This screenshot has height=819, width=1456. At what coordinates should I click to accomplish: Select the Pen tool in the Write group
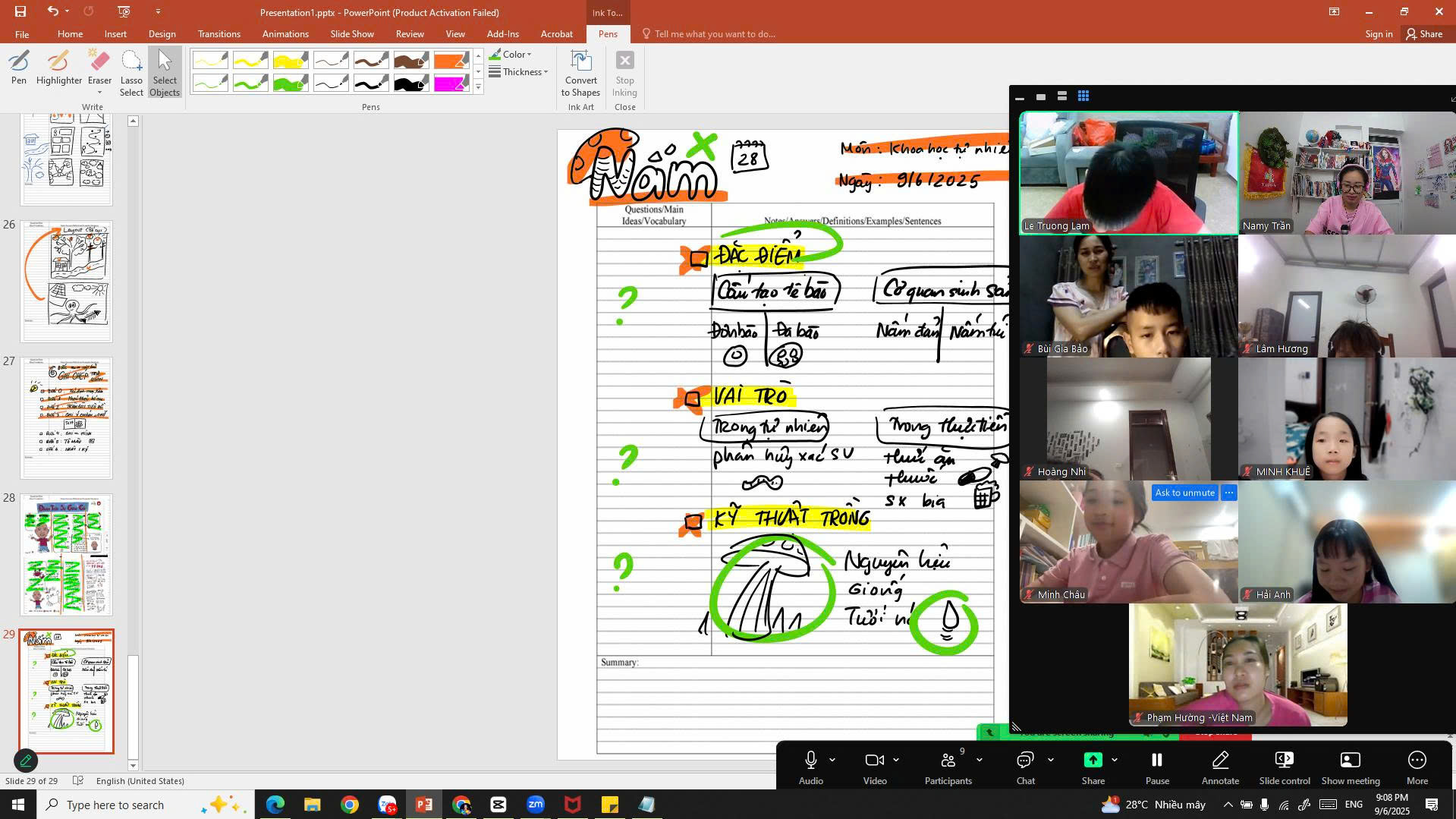click(x=19, y=67)
